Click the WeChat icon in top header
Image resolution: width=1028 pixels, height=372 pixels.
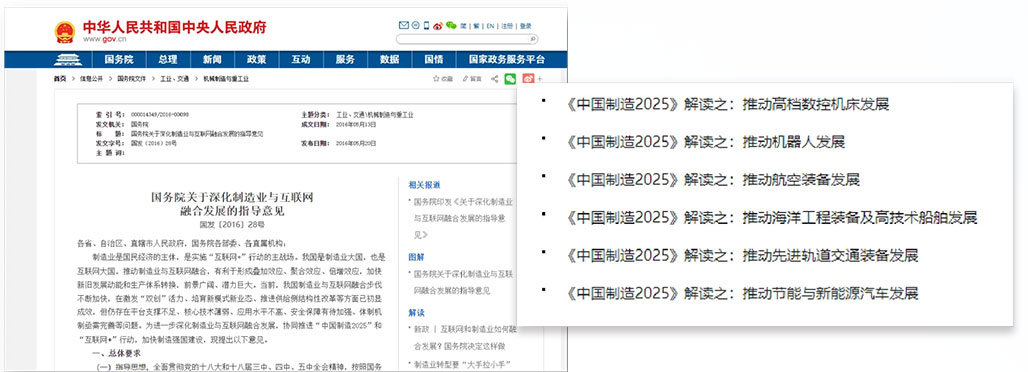(451, 25)
